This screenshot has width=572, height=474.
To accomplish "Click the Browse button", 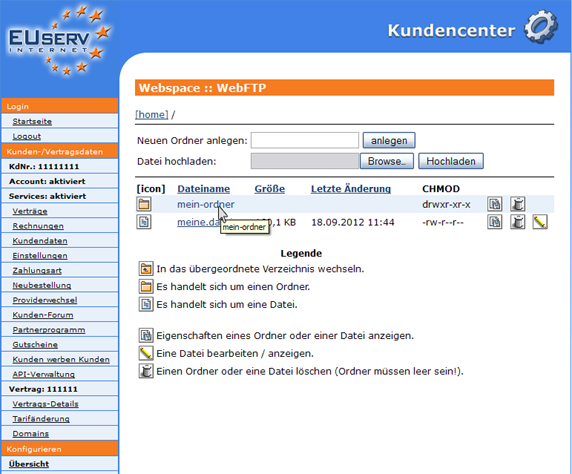I will pyautogui.click(x=387, y=161).
